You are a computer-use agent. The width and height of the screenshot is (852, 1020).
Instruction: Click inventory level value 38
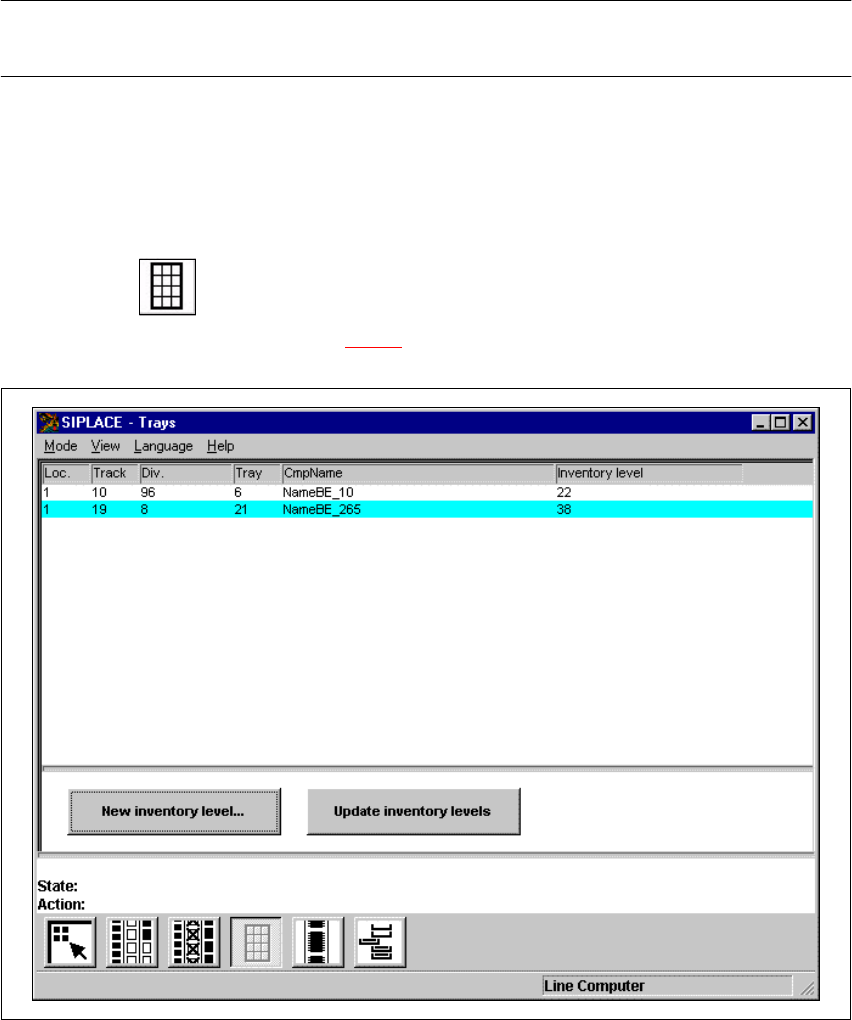tap(564, 509)
